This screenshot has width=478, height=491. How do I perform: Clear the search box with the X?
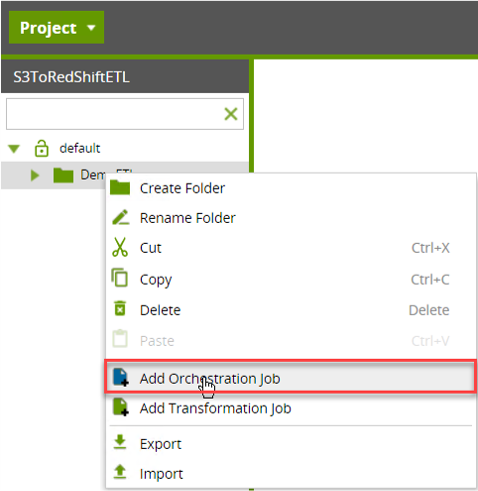tap(231, 114)
